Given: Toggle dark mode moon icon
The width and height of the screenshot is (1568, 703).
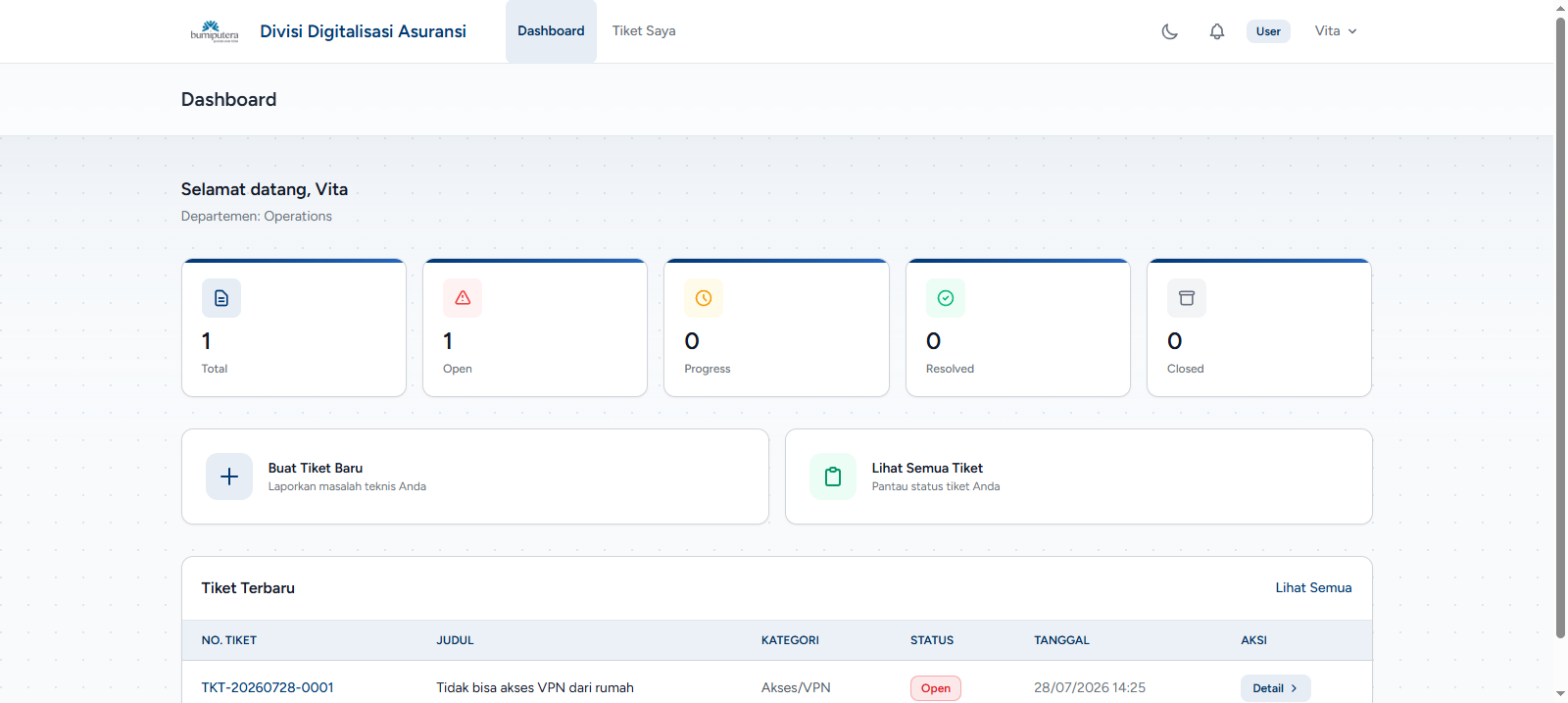Looking at the screenshot, I should pyautogui.click(x=1169, y=31).
